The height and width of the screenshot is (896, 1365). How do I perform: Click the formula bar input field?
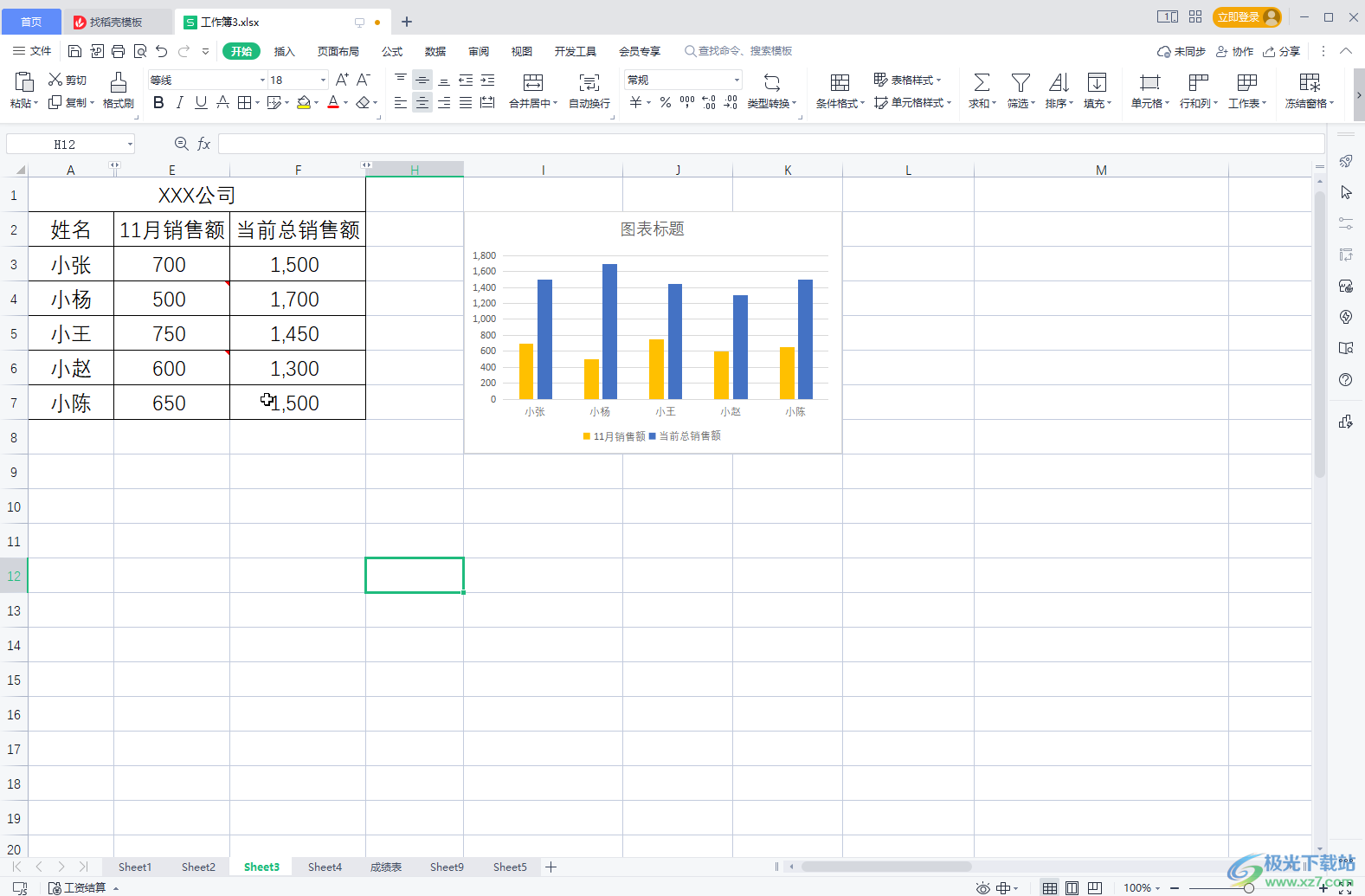tap(771, 144)
